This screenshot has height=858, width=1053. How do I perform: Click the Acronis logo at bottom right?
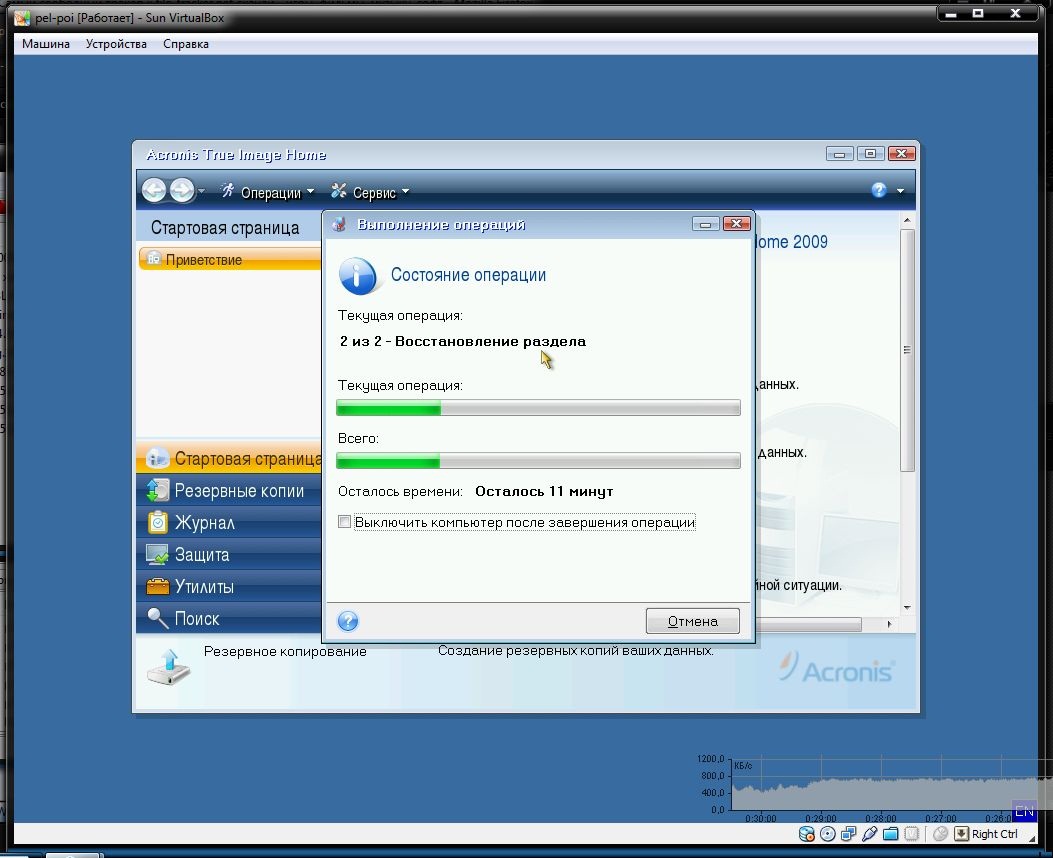tap(837, 668)
